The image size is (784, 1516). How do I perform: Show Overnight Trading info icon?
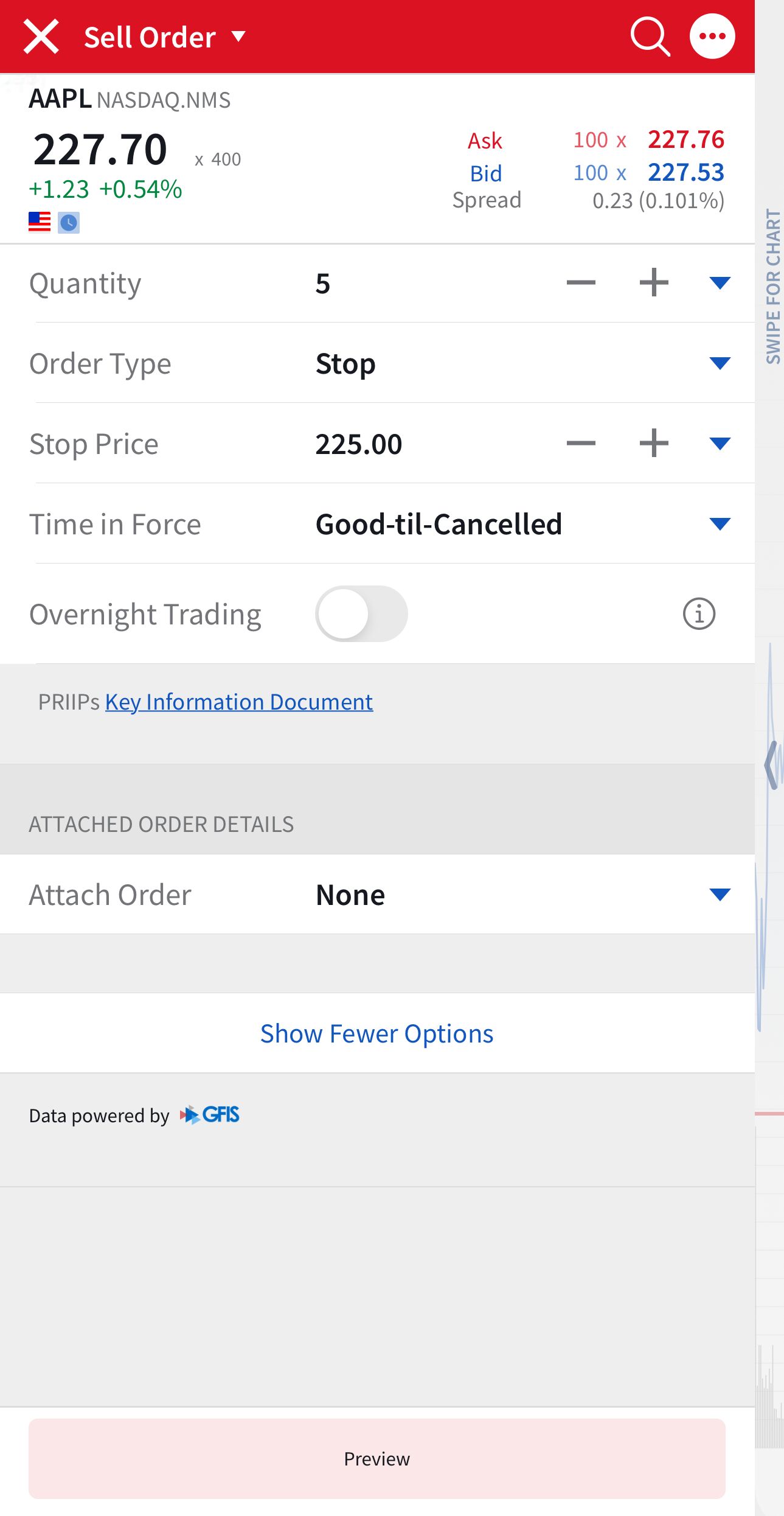pos(699,614)
